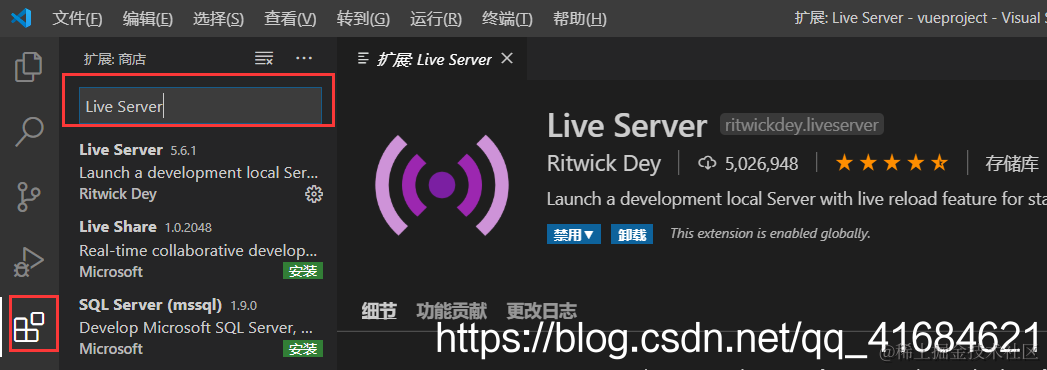Open the Run and Debug view
Screen dimensions: 1047x370
(29, 261)
